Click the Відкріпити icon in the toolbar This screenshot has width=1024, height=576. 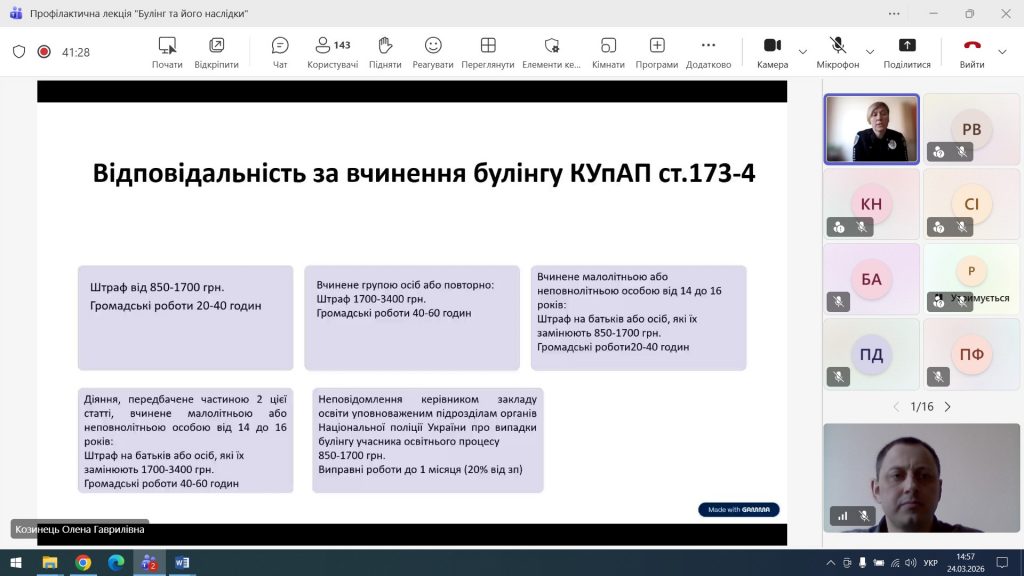(x=216, y=52)
